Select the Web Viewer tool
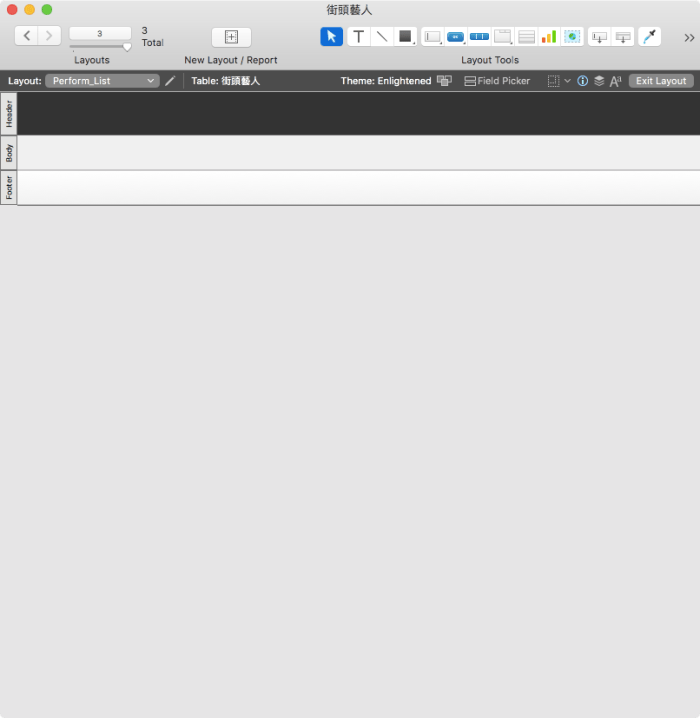This screenshot has width=700, height=718. 572,37
